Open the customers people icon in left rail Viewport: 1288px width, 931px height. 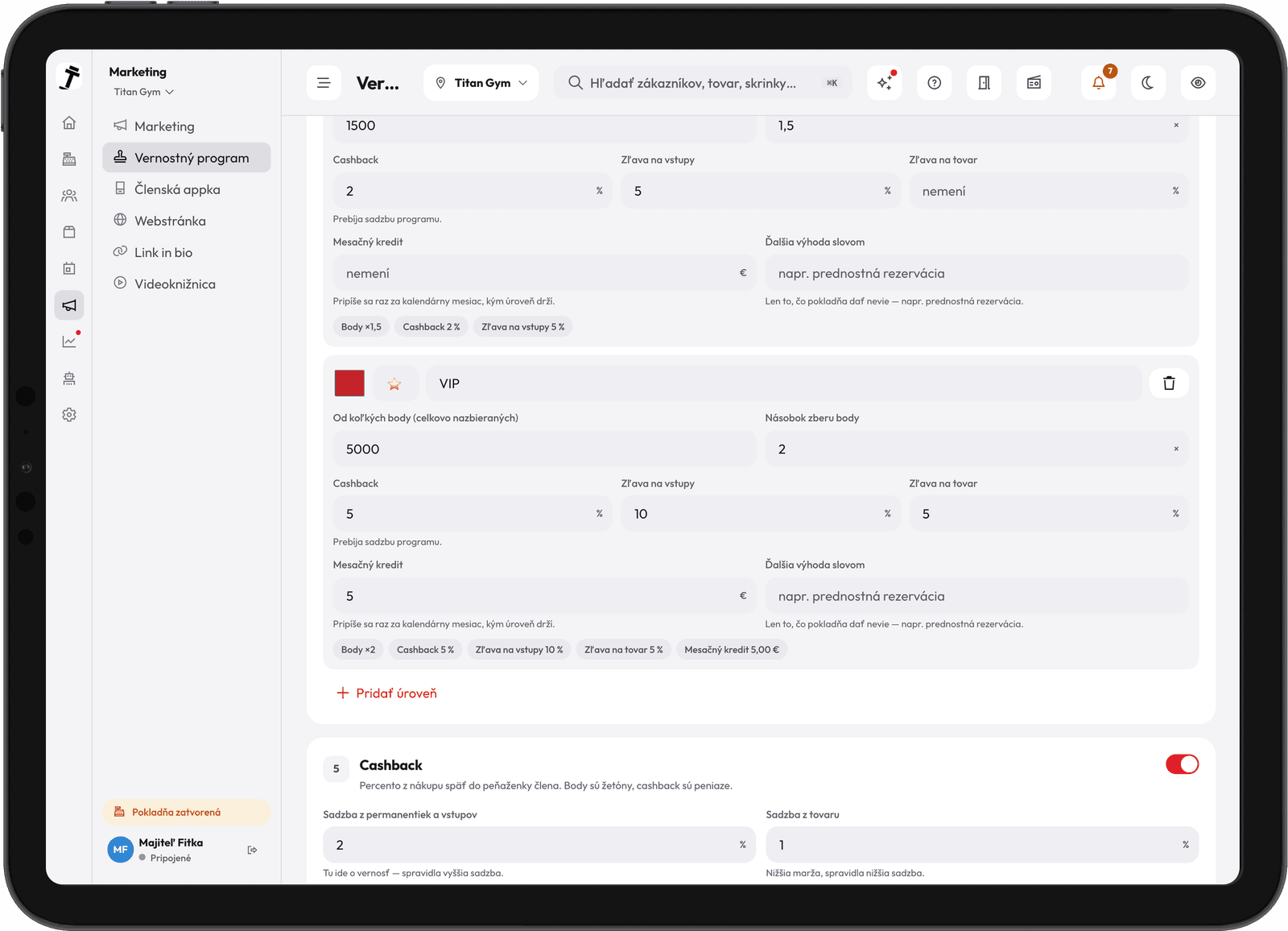[x=69, y=196]
